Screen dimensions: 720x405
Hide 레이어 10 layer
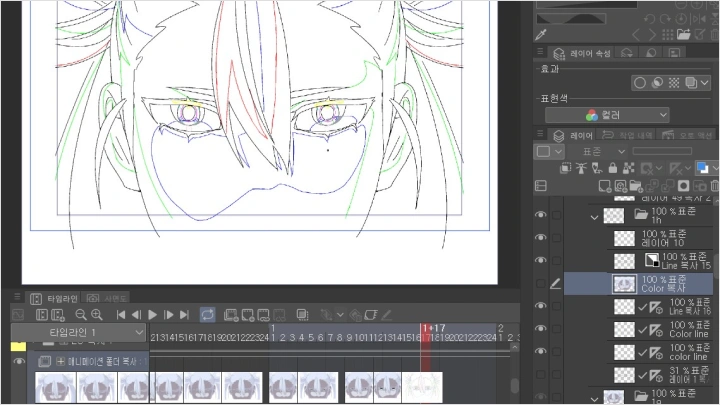click(x=541, y=238)
